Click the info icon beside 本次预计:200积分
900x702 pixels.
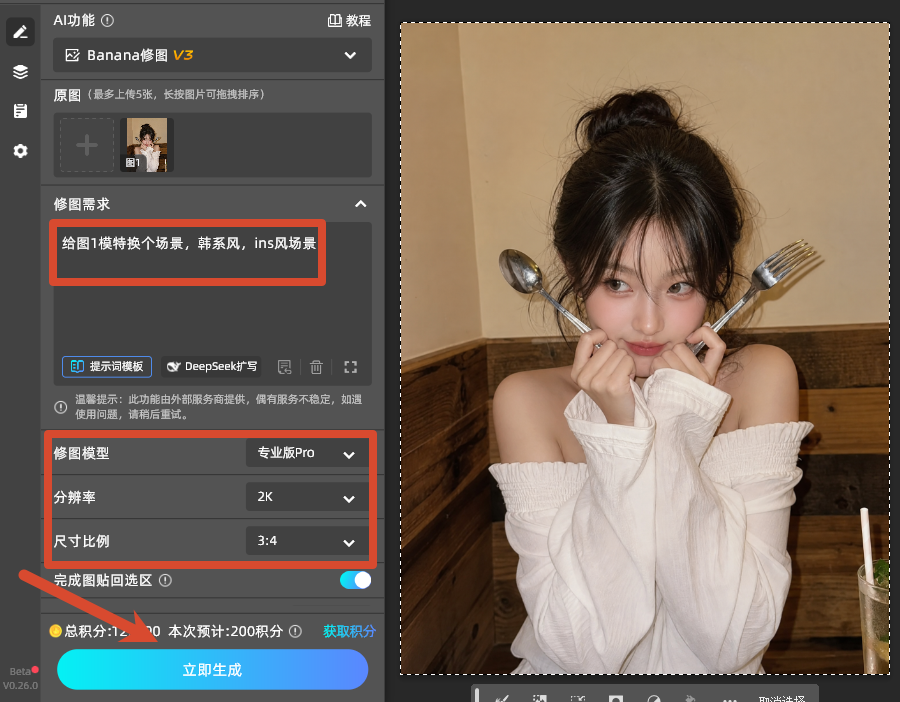pyautogui.click(x=295, y=631)
